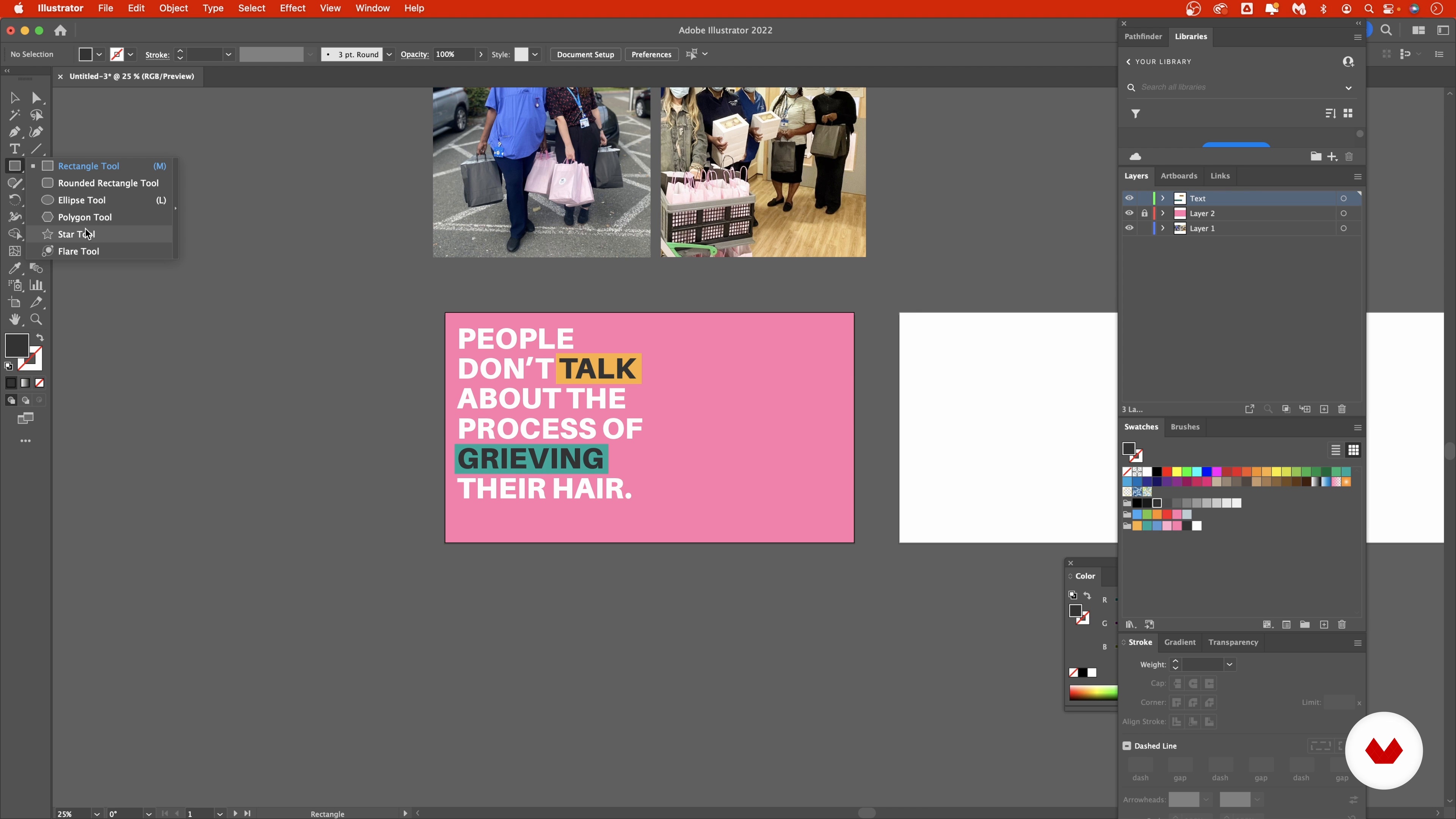
Task: Activate the Type tool
Action: [15, 149]
